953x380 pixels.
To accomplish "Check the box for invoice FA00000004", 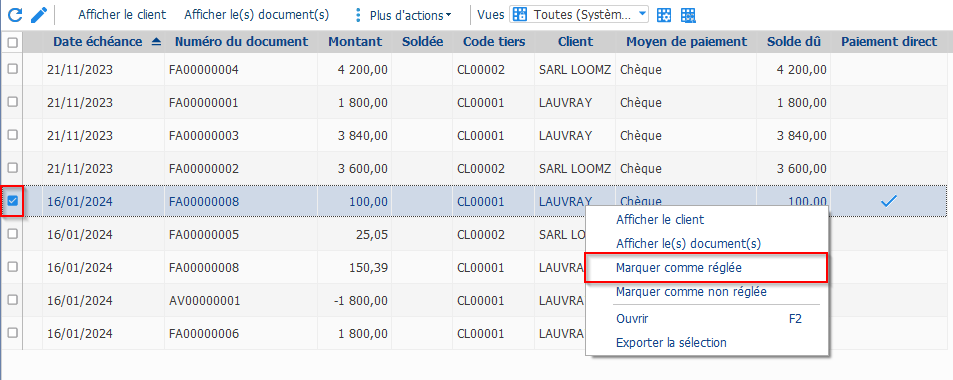I will tap(12, 69).
